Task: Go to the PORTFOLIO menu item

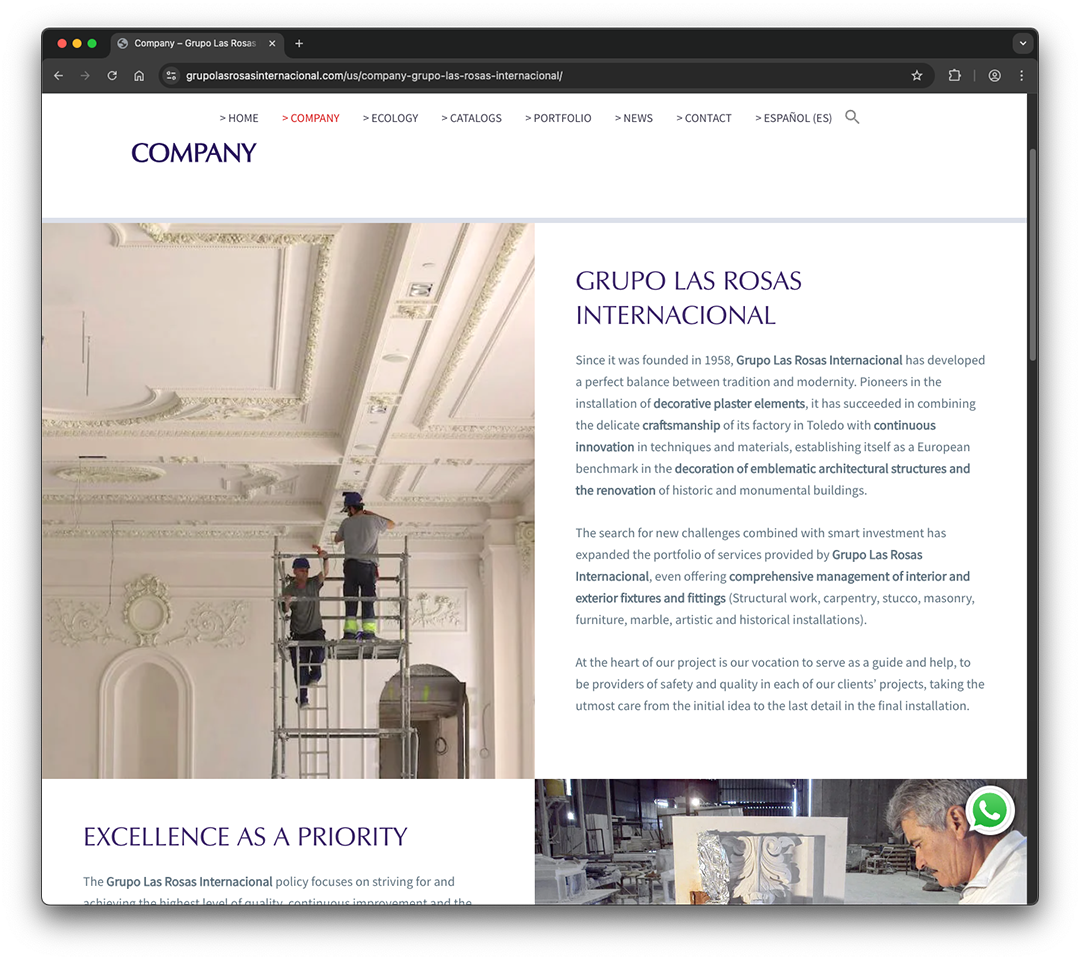Action: 558,118
